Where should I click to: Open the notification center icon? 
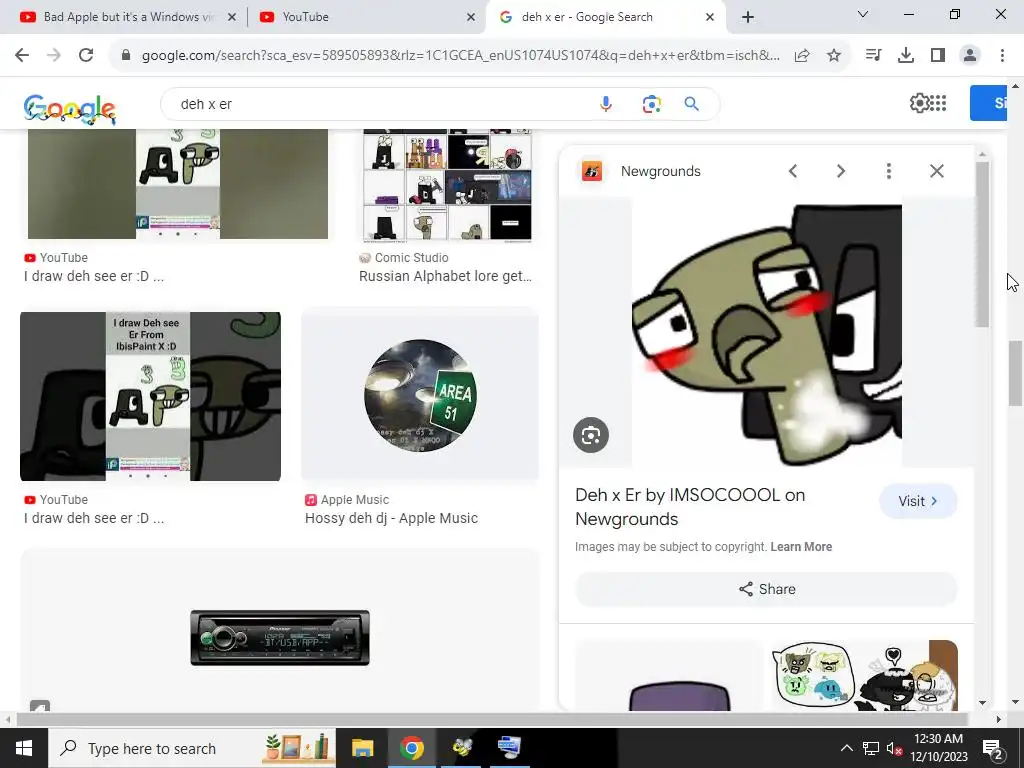pos(993,748)
